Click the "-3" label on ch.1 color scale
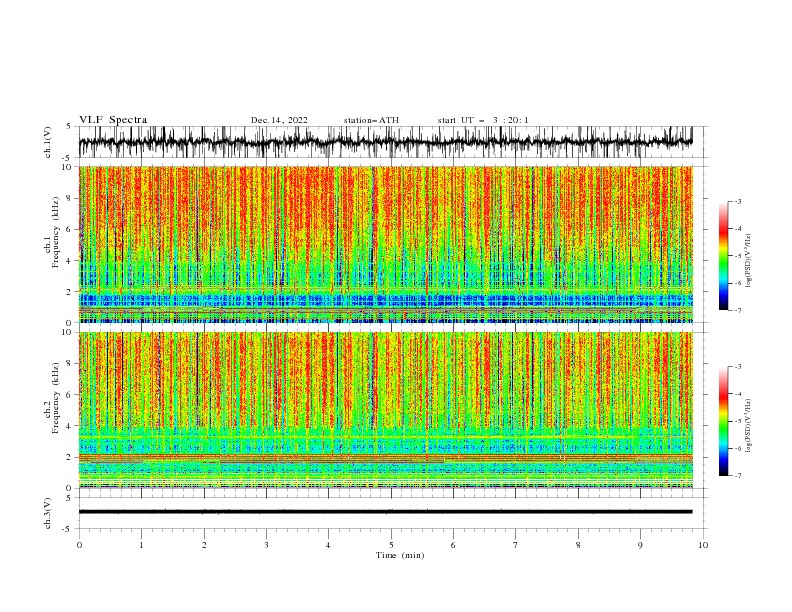Image resolution: width=792 pixels, height=612 pixels. [x=737, y=201]
